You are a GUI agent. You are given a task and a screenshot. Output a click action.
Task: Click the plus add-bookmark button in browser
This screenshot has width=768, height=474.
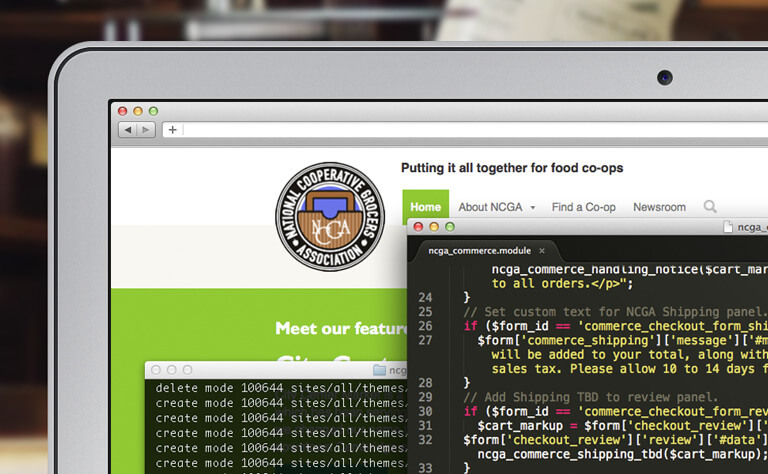tap(172, 130)
